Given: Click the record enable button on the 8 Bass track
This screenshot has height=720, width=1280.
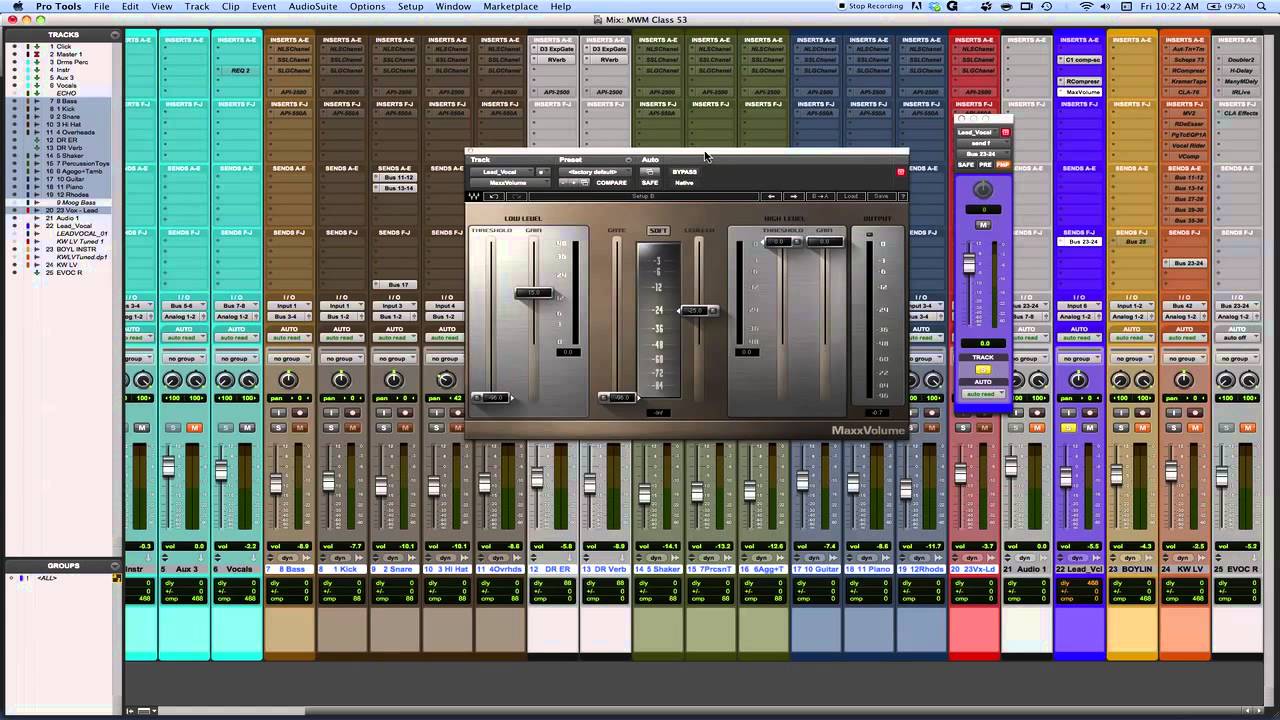Looking at the screenshot, I should (301, 413).
